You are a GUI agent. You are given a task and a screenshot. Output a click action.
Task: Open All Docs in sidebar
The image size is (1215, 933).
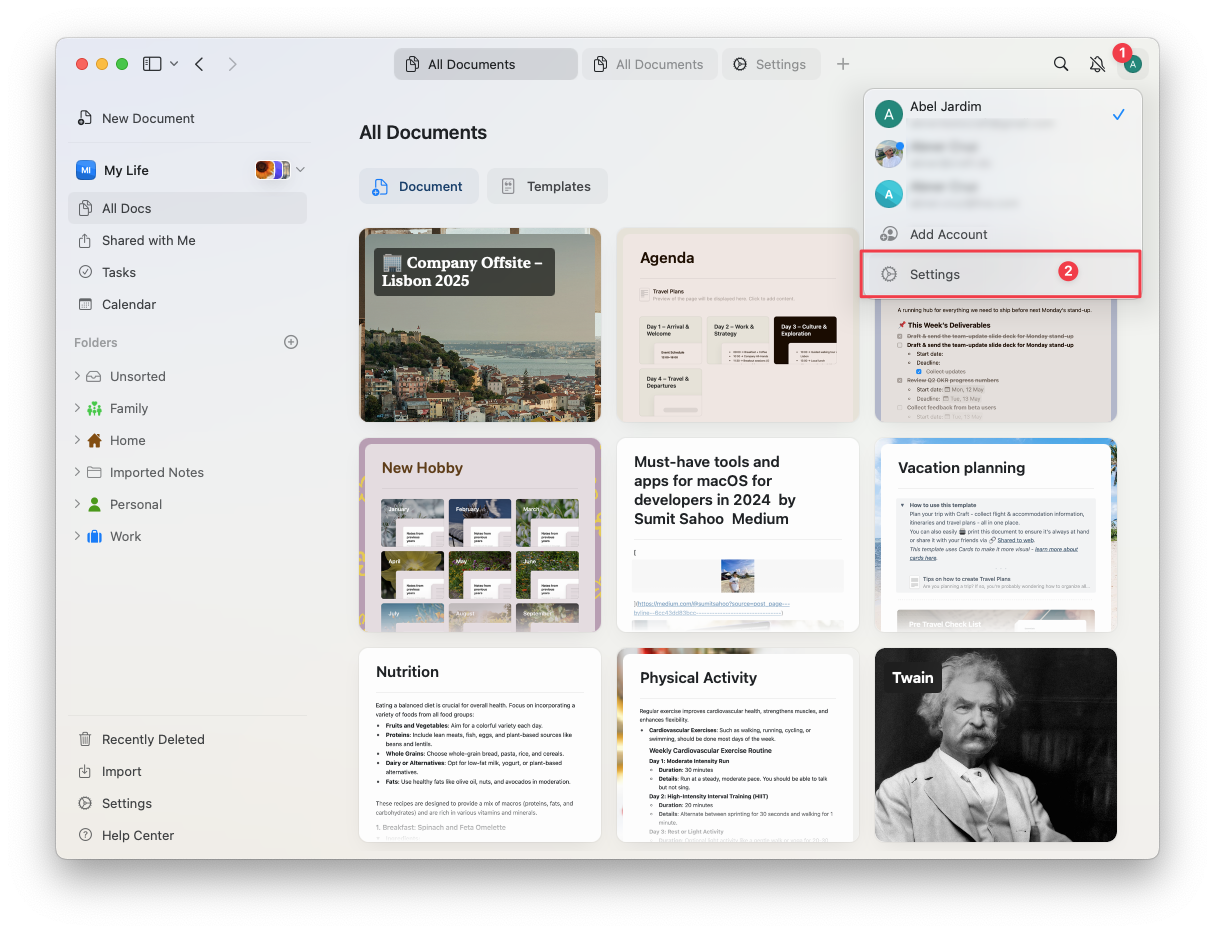188,208
